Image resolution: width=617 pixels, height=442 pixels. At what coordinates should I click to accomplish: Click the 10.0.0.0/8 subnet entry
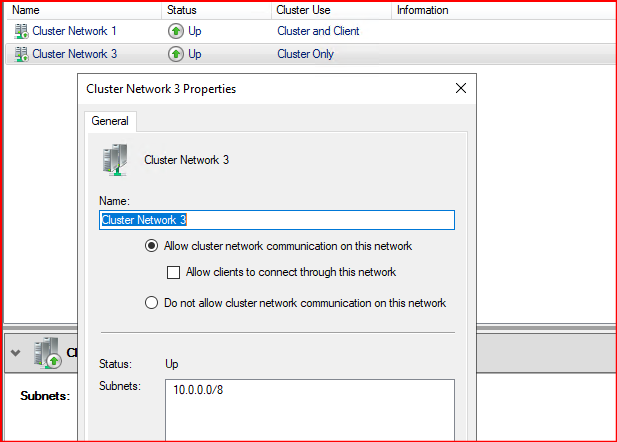(x=198, y=390)
